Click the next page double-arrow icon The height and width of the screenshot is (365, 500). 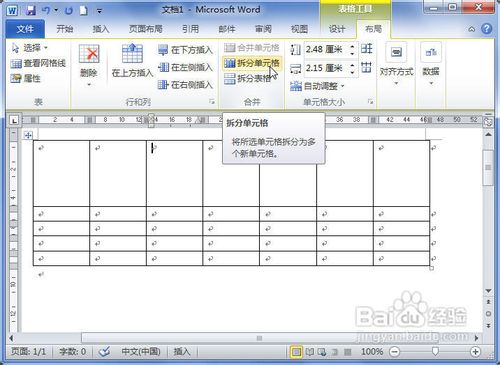pyautogui.click(x=488, y=325)
